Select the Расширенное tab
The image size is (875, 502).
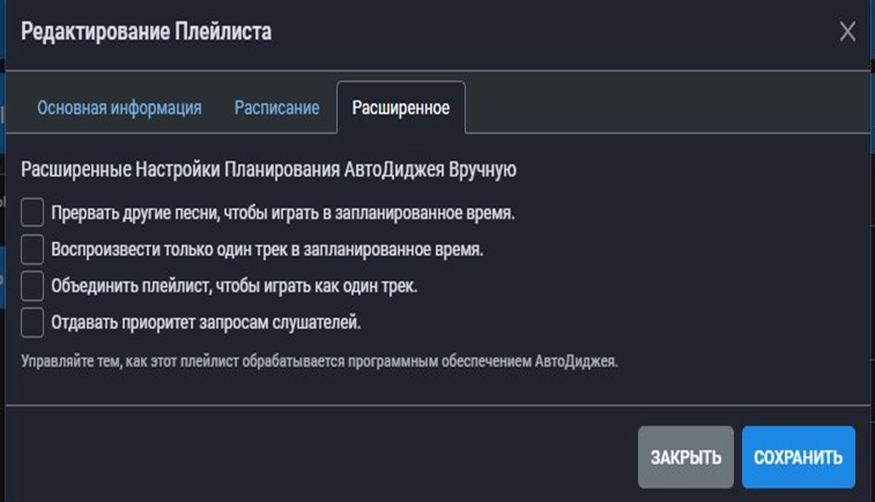point(401,108)
